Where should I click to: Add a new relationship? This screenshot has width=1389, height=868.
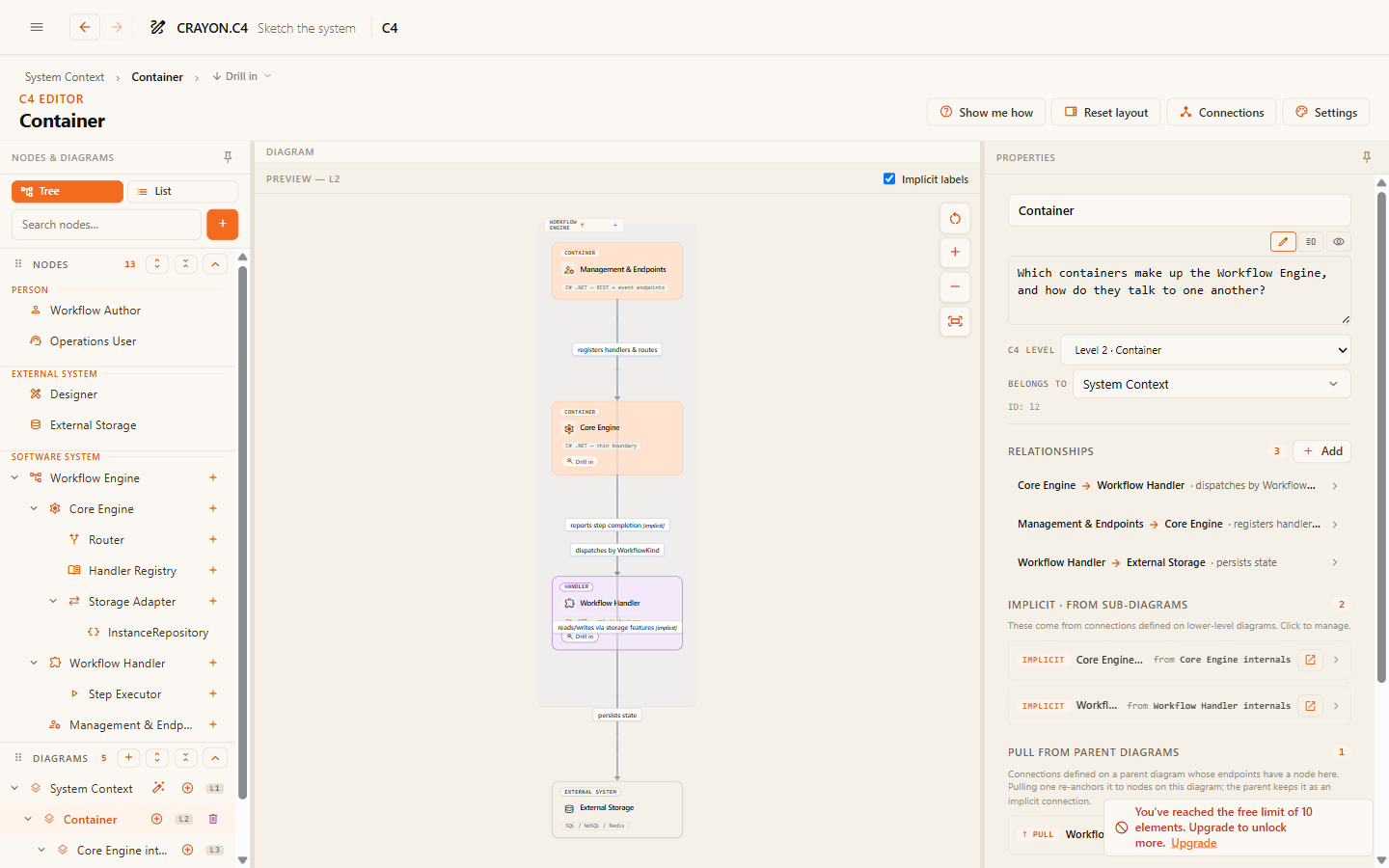click(x=1322, y=450)
